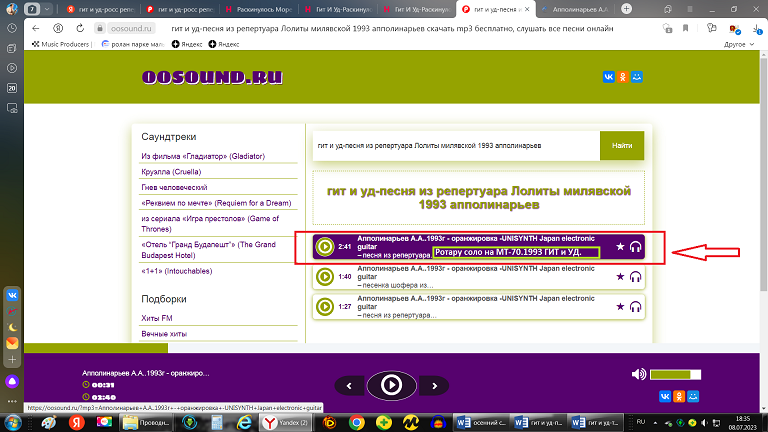Play the 1:27 track
Viewport: 768px width, 432px height.
coord(324,307)
